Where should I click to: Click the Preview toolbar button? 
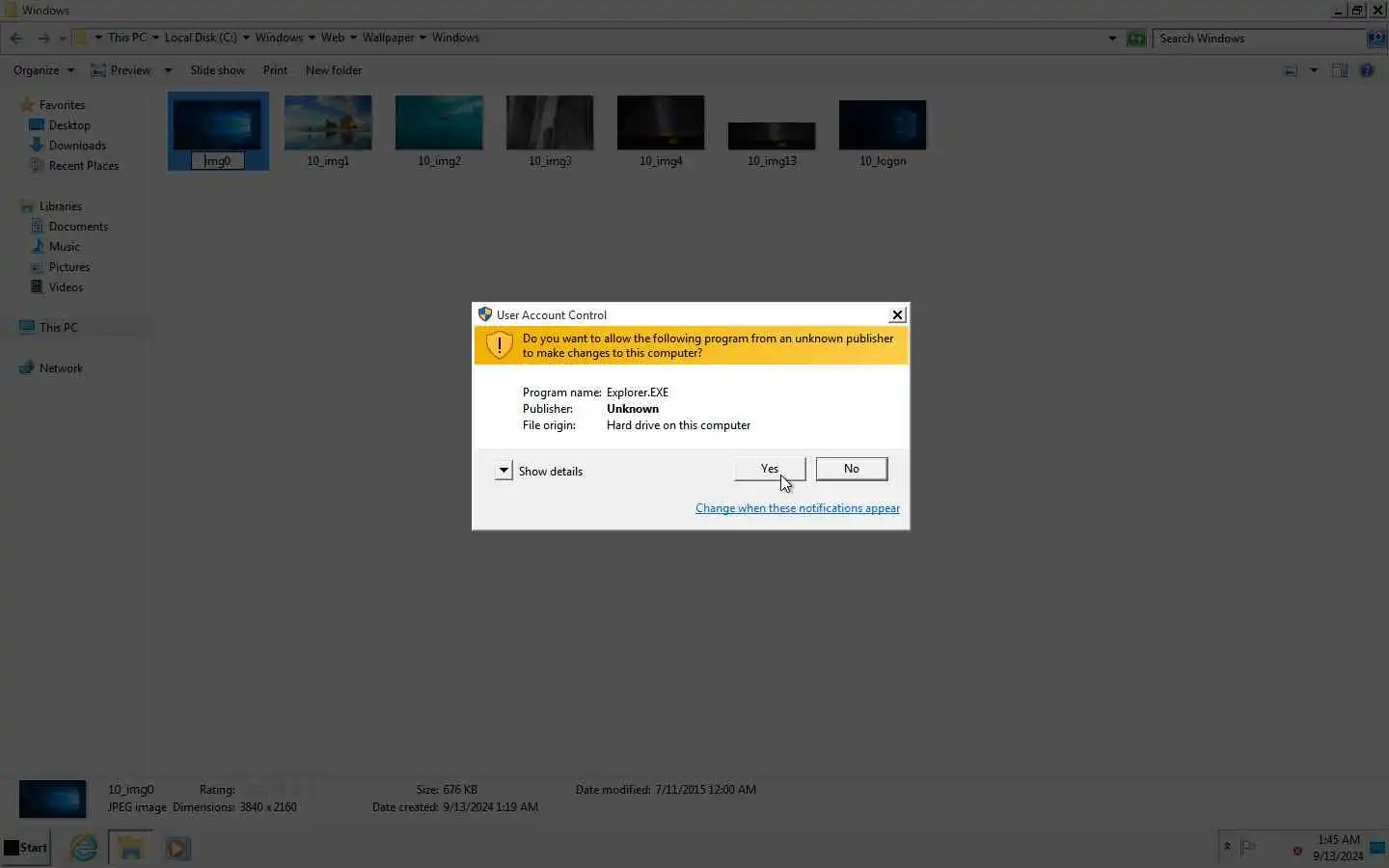[x=121, y=70]
